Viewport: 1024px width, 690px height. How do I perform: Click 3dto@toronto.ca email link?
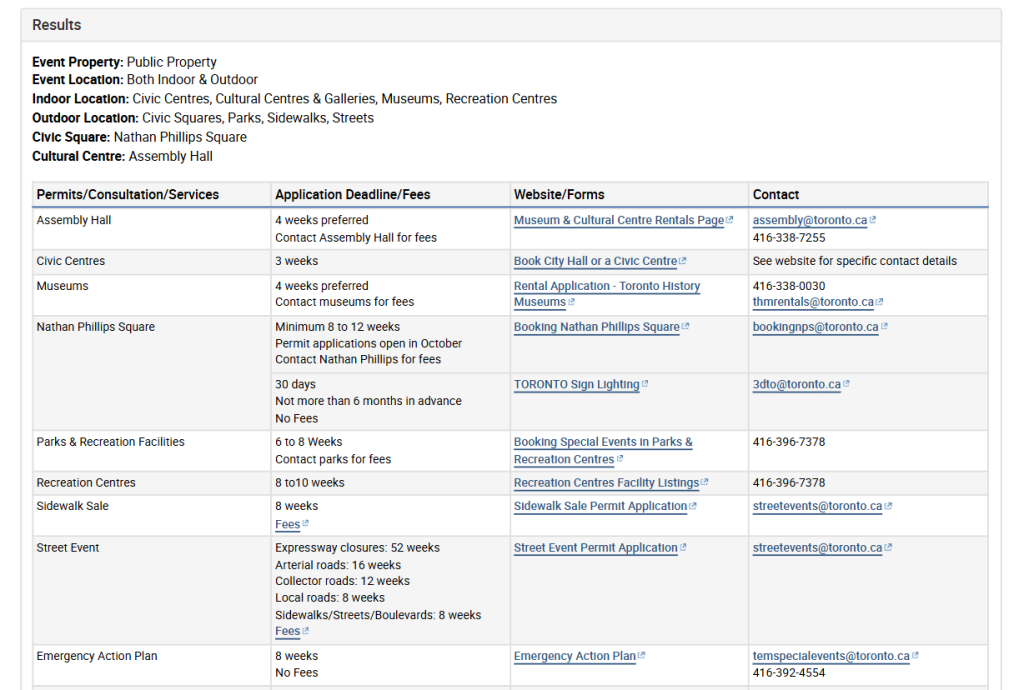coord(796,385)
